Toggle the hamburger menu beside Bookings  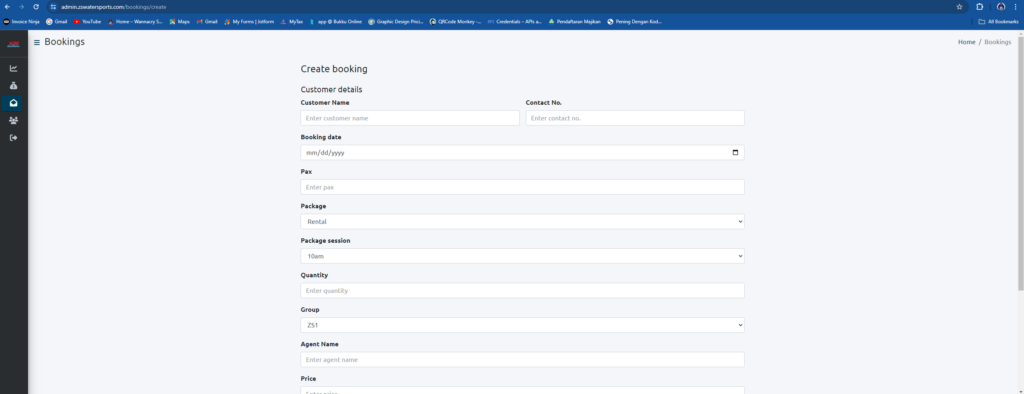click(37, 42)
